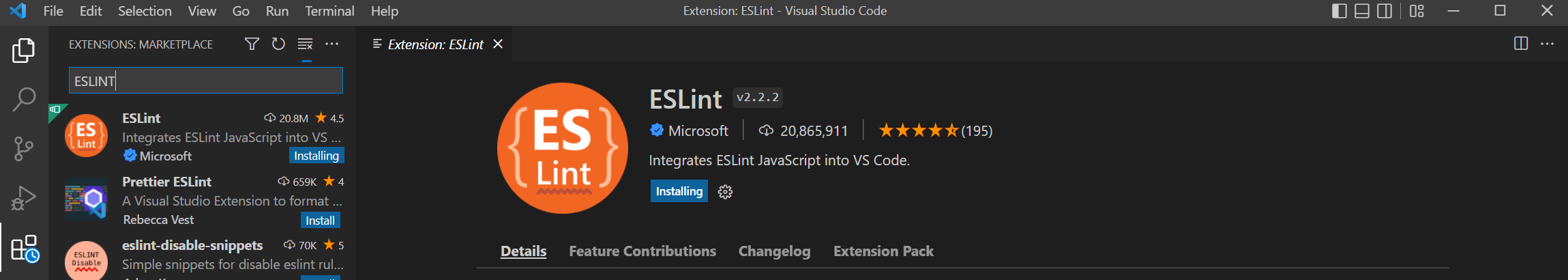Click the eslint-disable-snippets extension icon

tap(87, 261)
